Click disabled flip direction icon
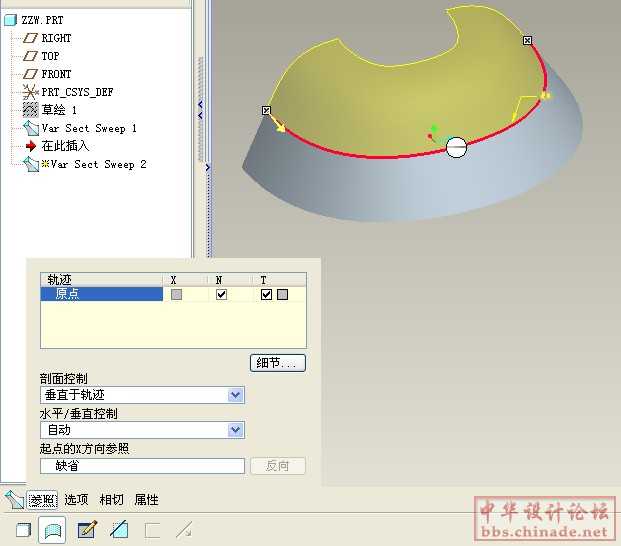Screen dimensions: 621x546 [x=184, y=530]
